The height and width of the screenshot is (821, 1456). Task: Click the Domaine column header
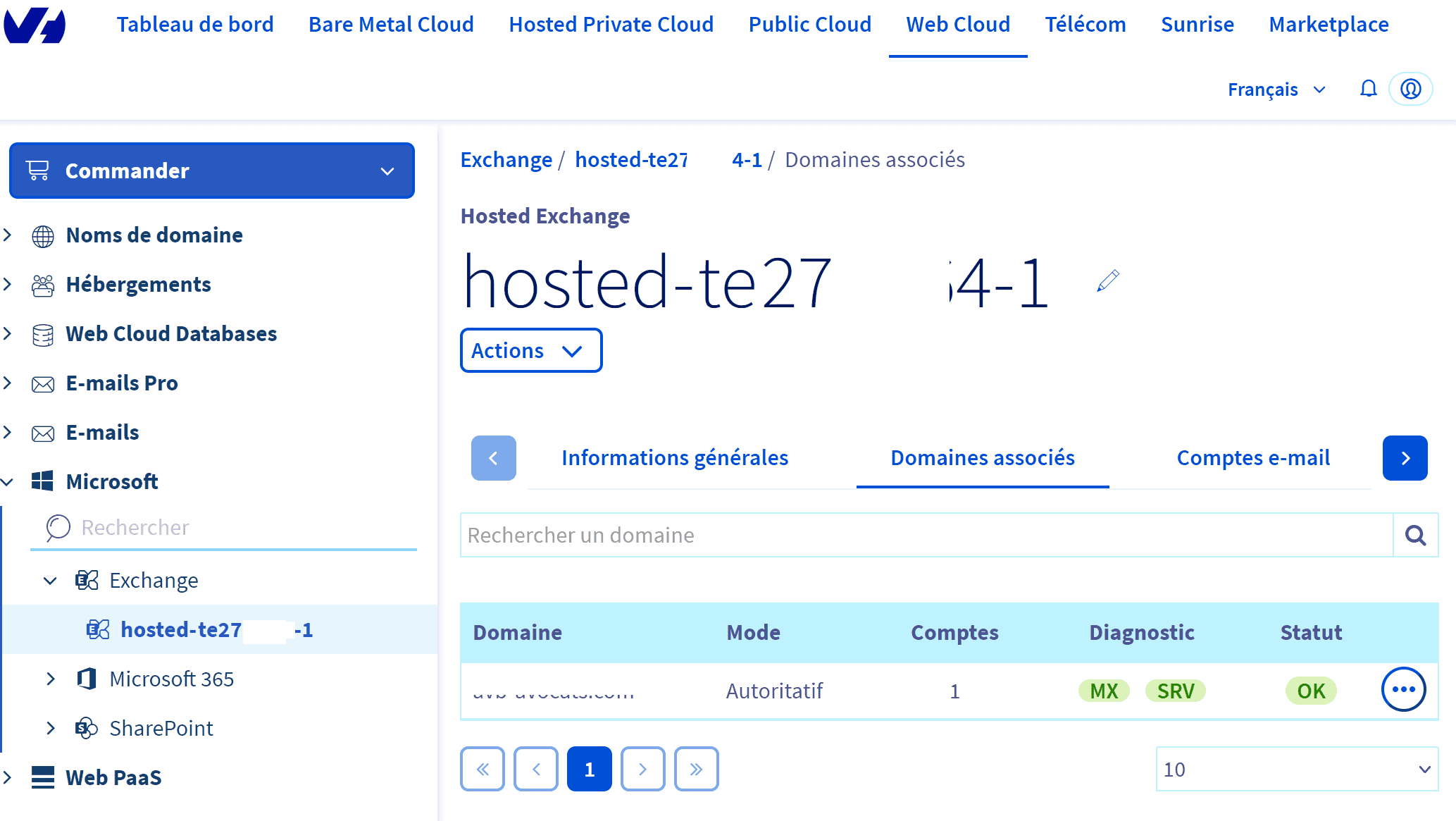[x=518, y=632]
